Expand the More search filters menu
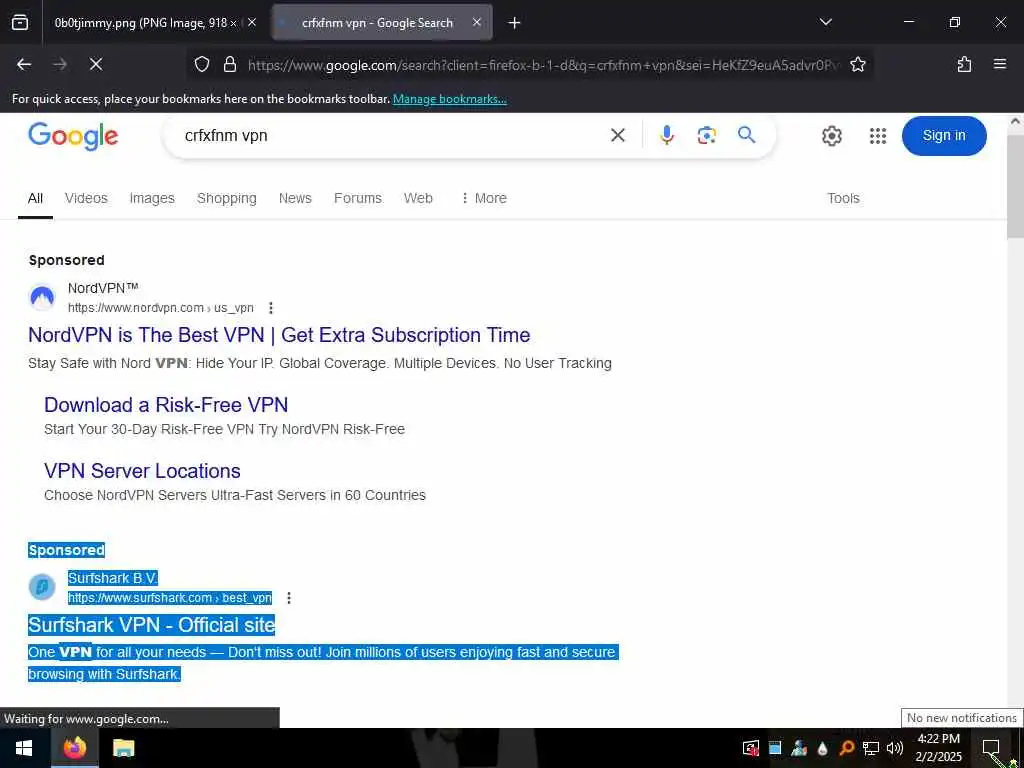The image size is (1024, 768). pyautogui.click(x=484, y=198)
